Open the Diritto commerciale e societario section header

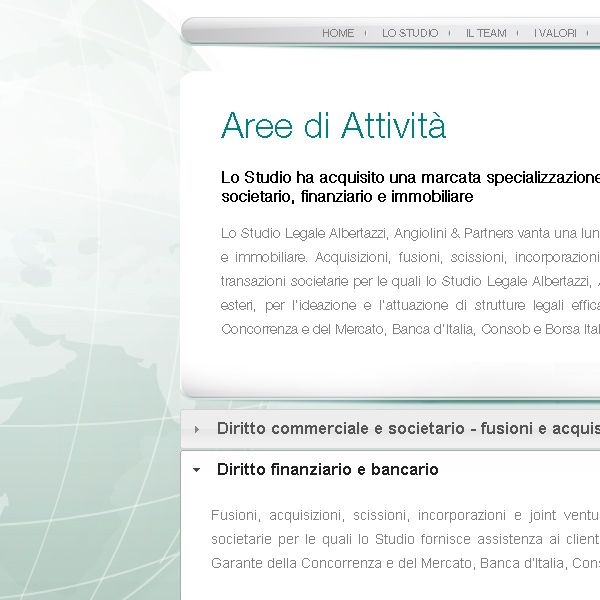(390, 429)
